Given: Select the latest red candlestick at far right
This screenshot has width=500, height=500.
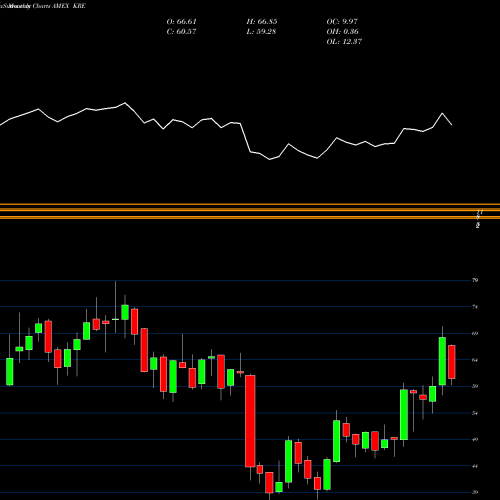Looking at the screenshot, I should [x=452, y=362].
